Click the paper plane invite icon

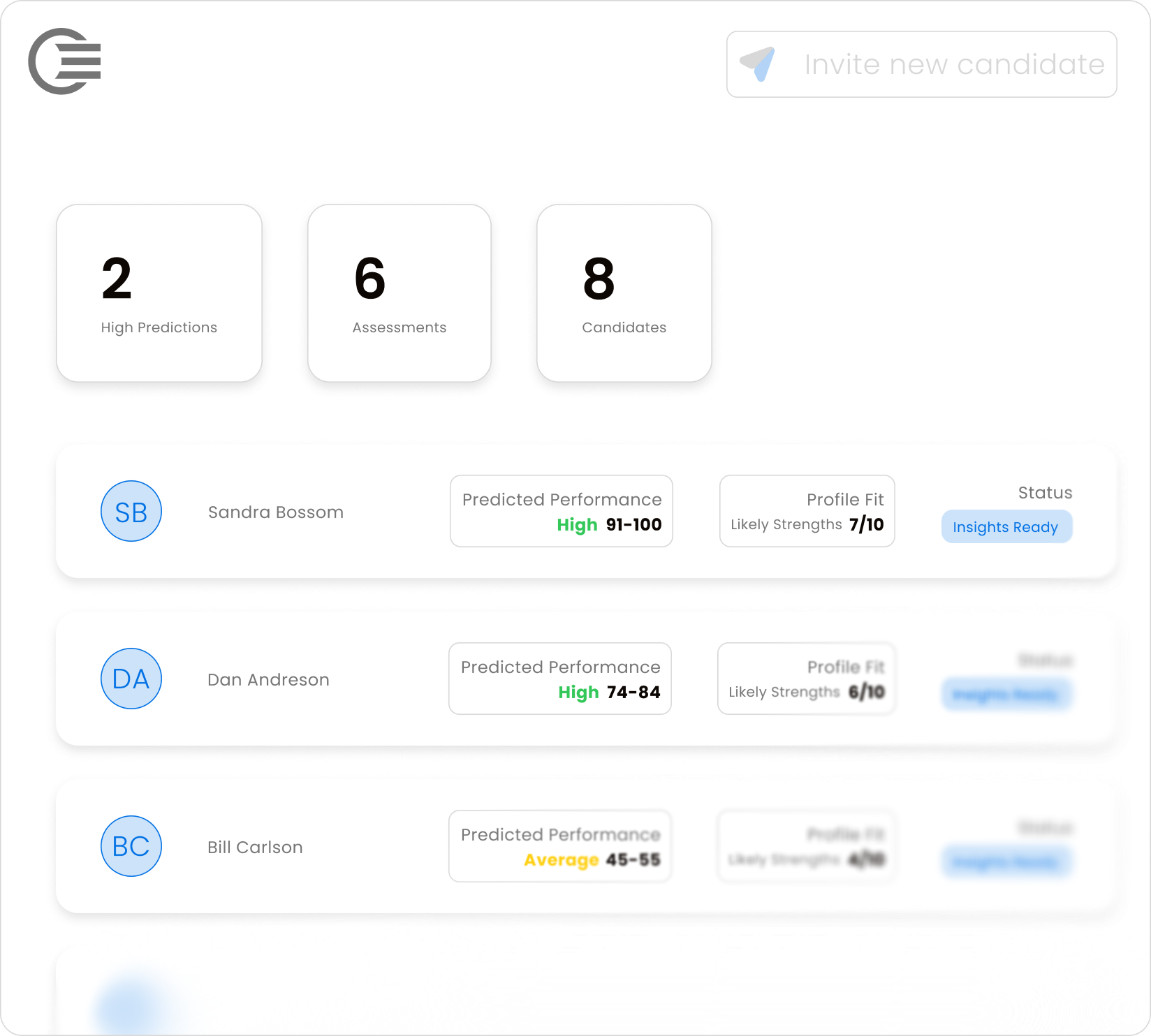click(x=758, y=64)
